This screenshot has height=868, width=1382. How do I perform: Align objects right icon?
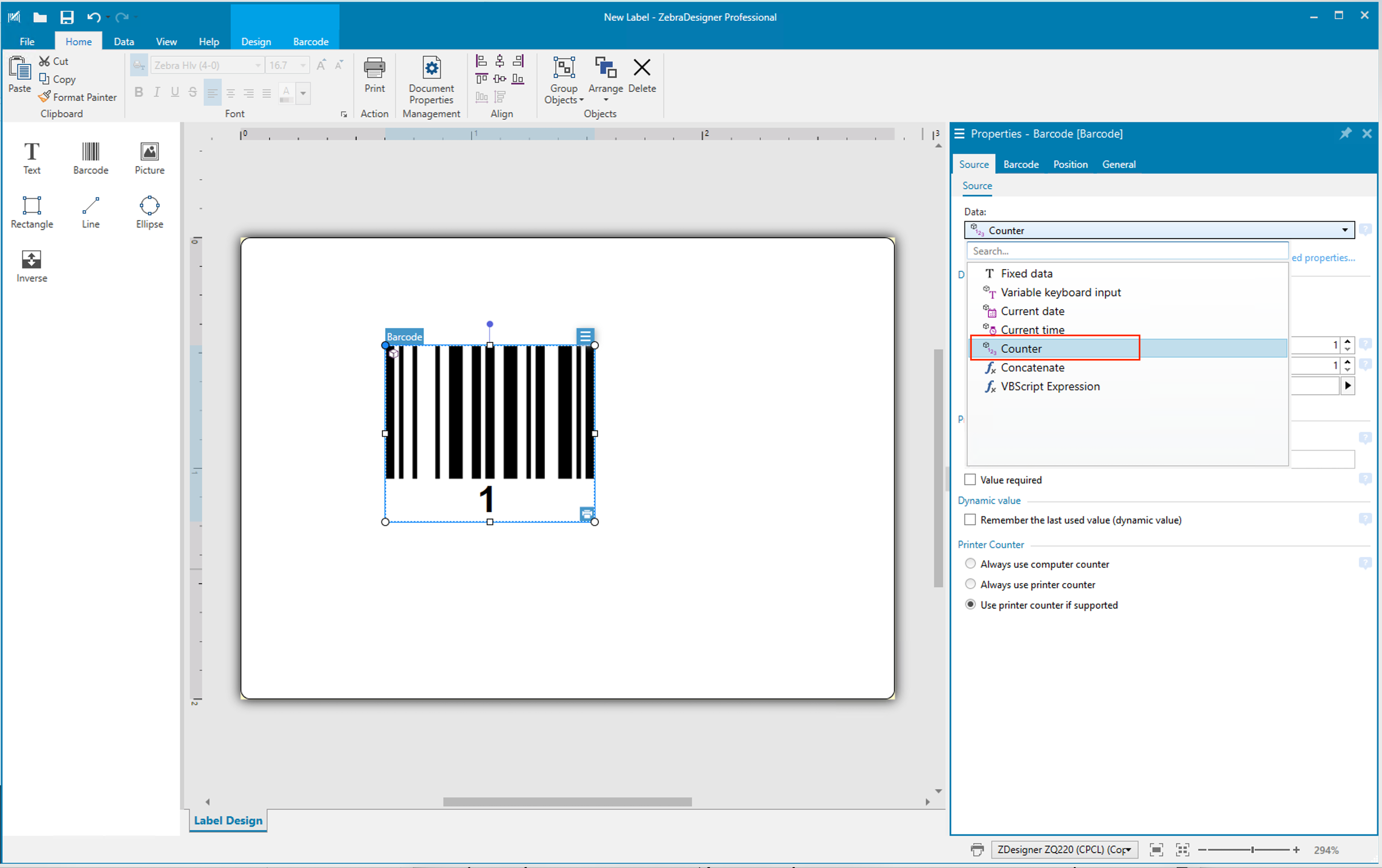pos(518,61)
